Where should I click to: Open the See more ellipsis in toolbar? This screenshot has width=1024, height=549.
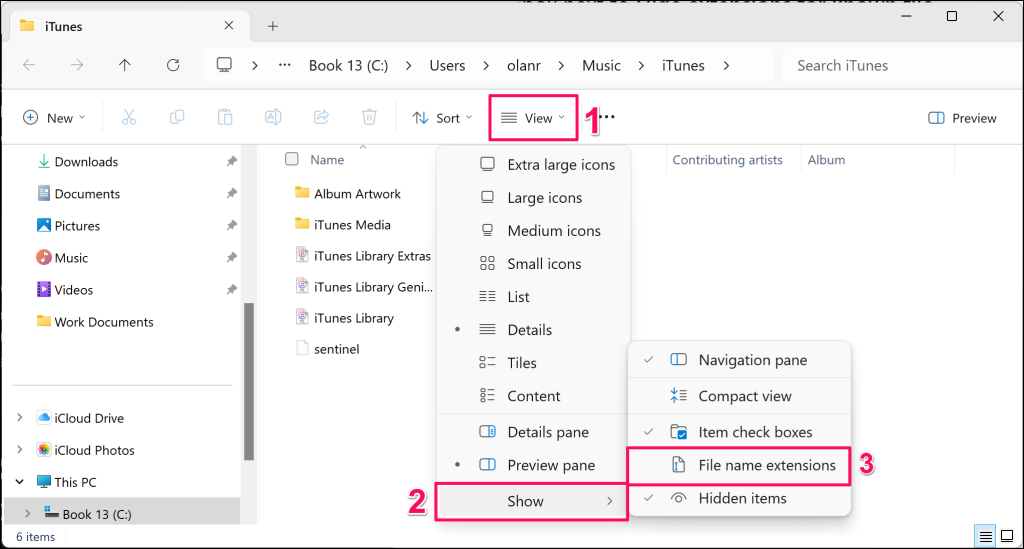[x=607, y=118]
